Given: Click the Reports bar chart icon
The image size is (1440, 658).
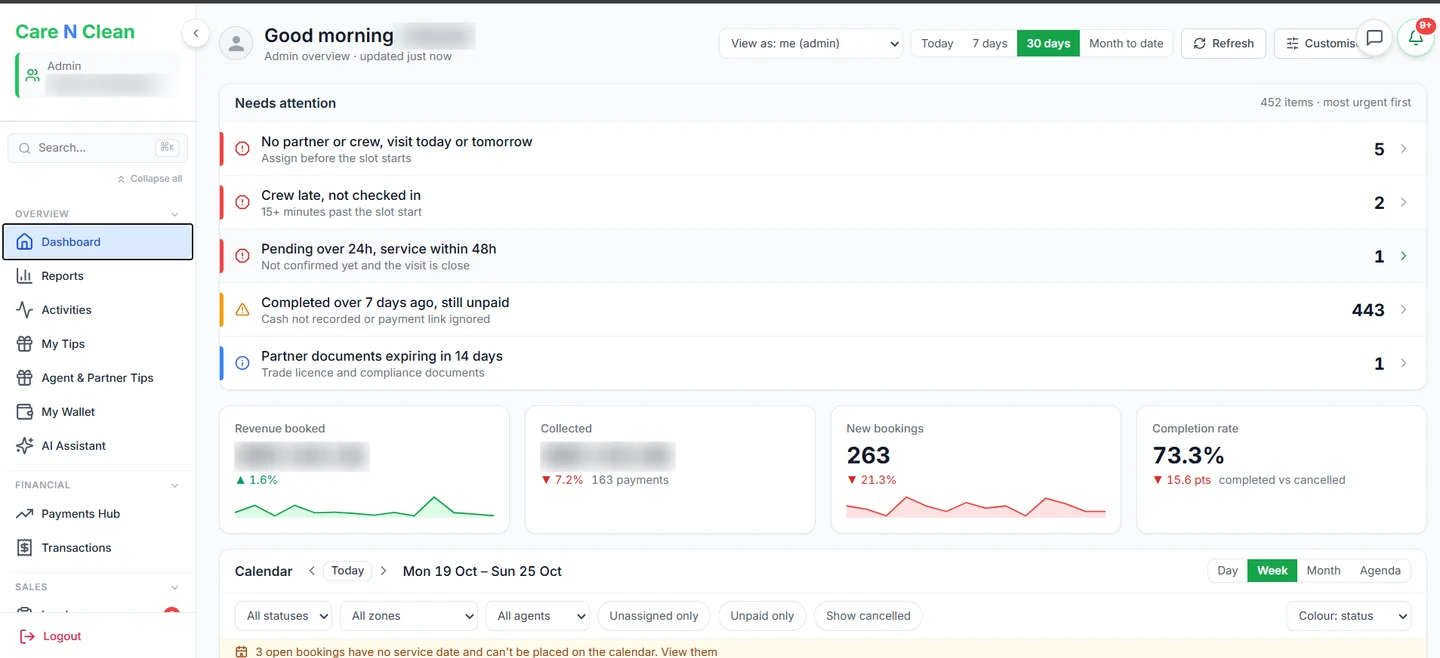Looking at the screenshot, I should pos(25,276).
